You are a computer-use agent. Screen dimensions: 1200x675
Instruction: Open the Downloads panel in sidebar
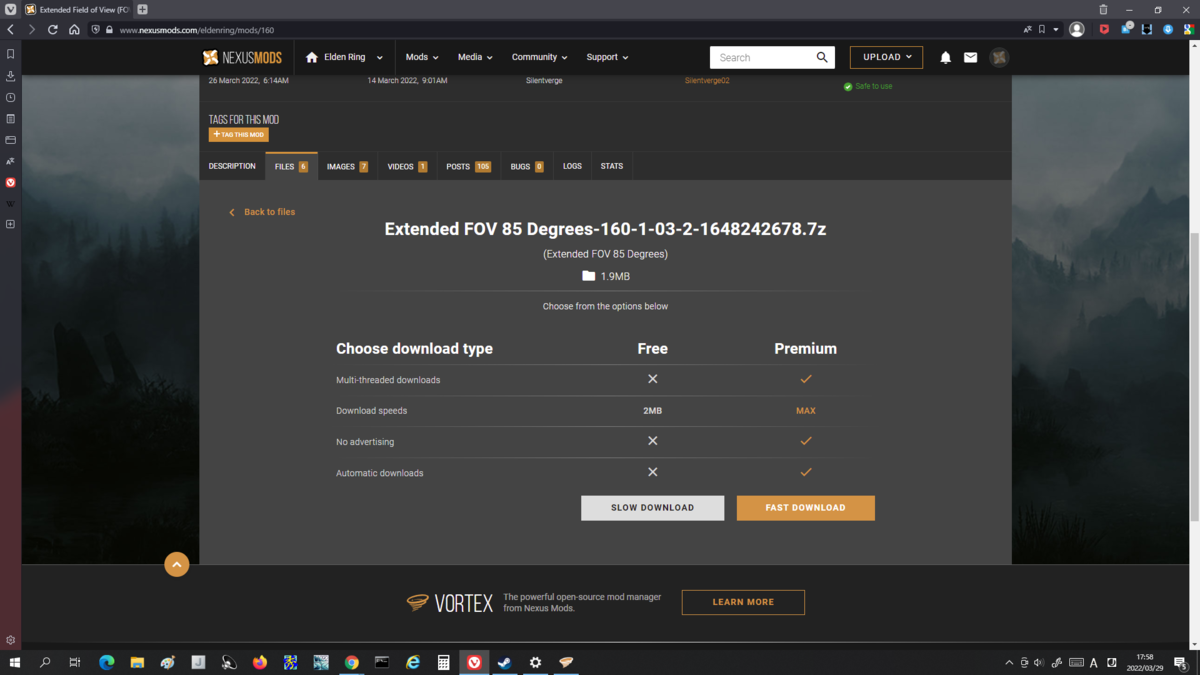(10, 76)
